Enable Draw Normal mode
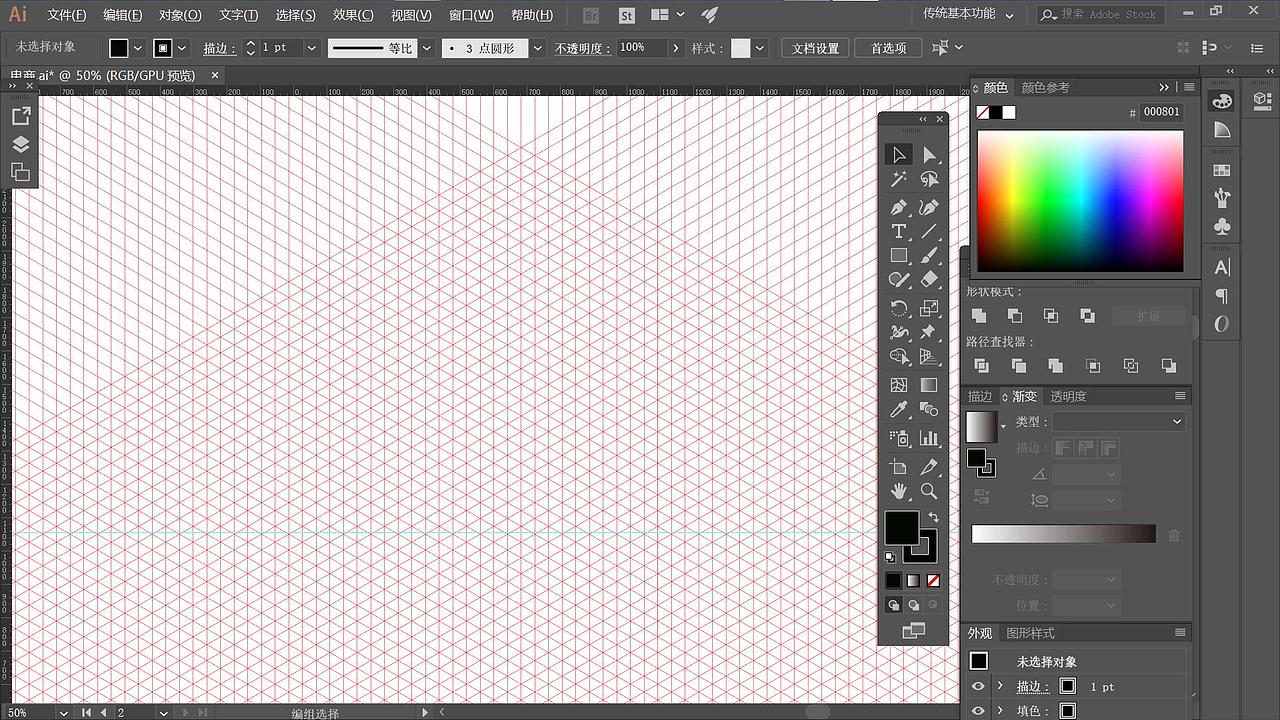This screenshot has width=1280, height=720. (x=894, y=605)
